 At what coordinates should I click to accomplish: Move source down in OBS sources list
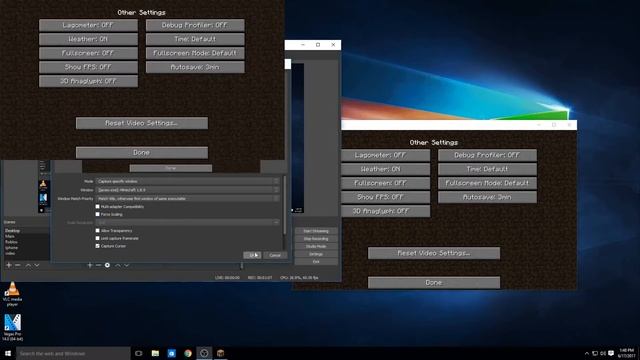click(127, 265)
